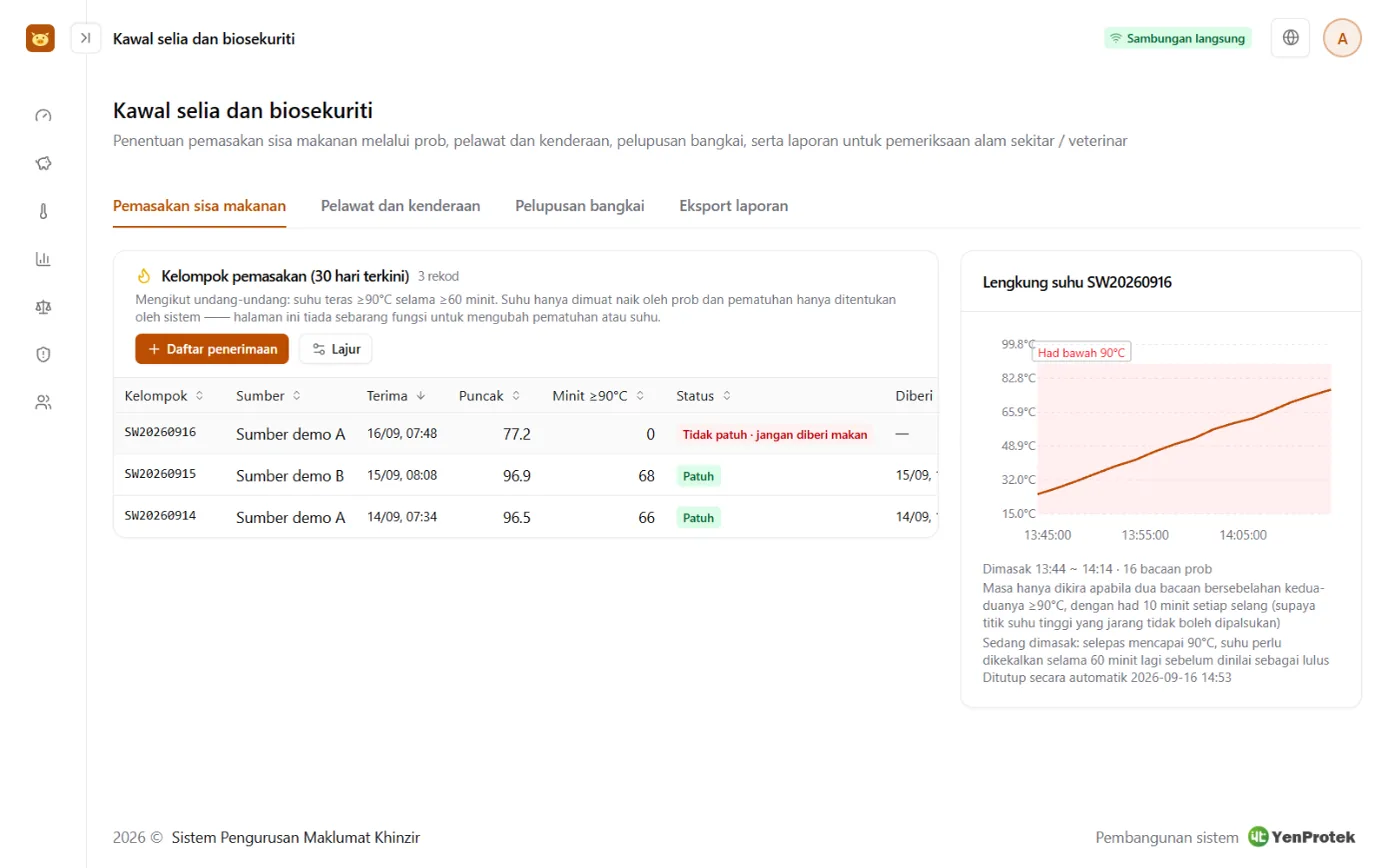Open the users icon in sidebar
This screenshot has width=1388, height=868.
click(x=43, y=402)
